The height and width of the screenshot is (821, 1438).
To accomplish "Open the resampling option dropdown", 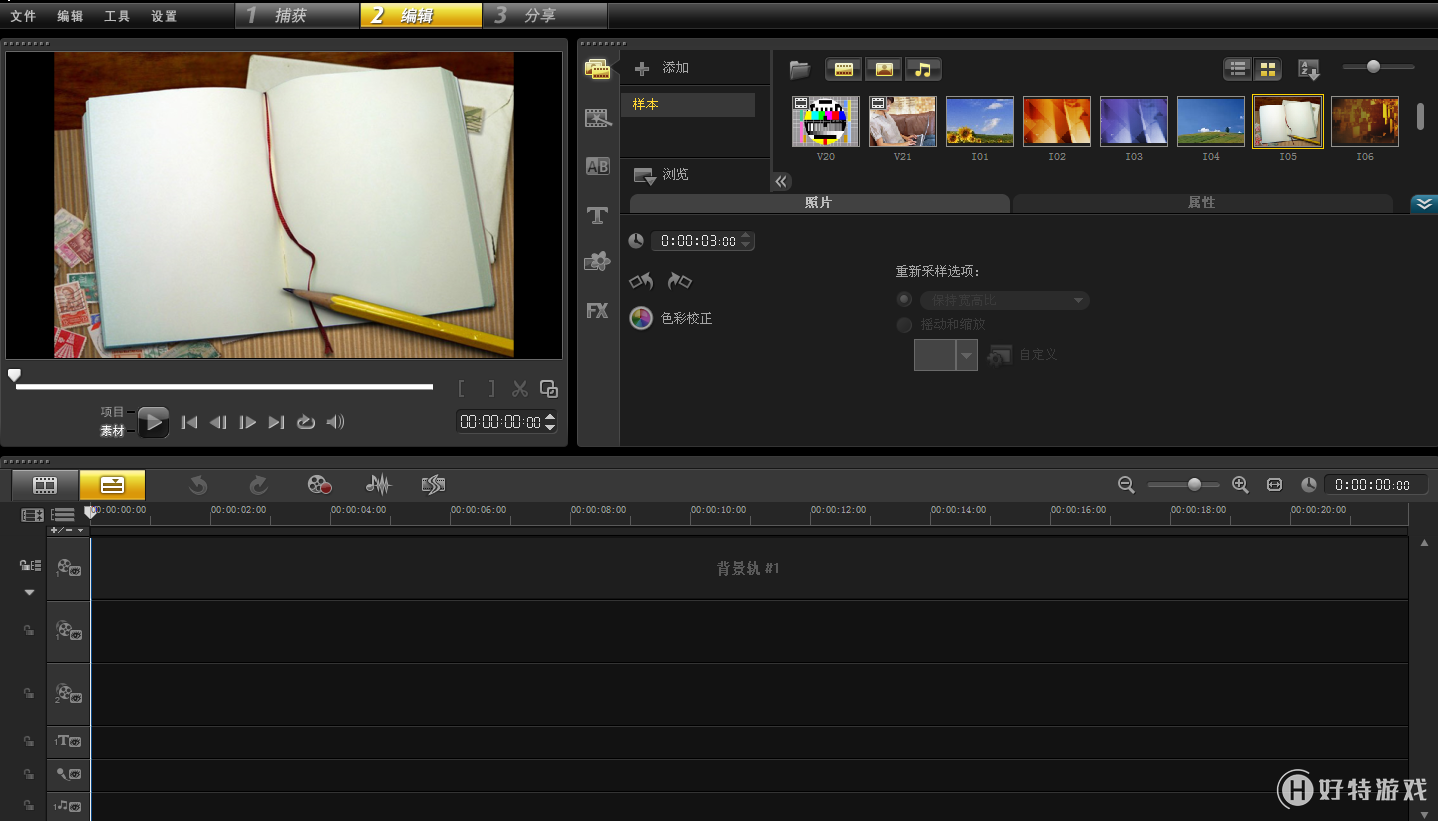I will pyautogui.click(x=1004, y=300).
